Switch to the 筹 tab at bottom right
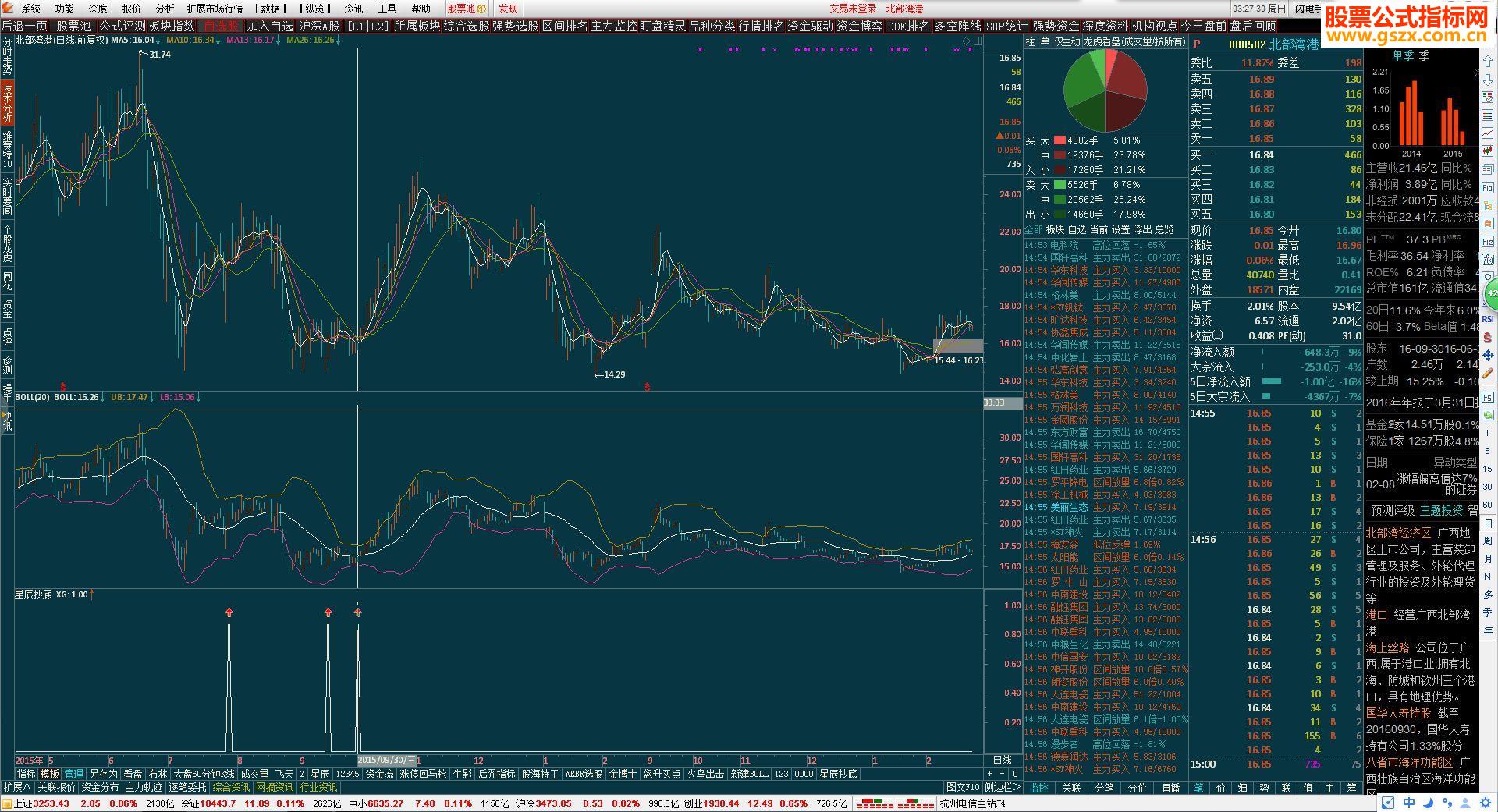Image resolution: width=1498 pixels, height=812 pixels. point(1351,789)
